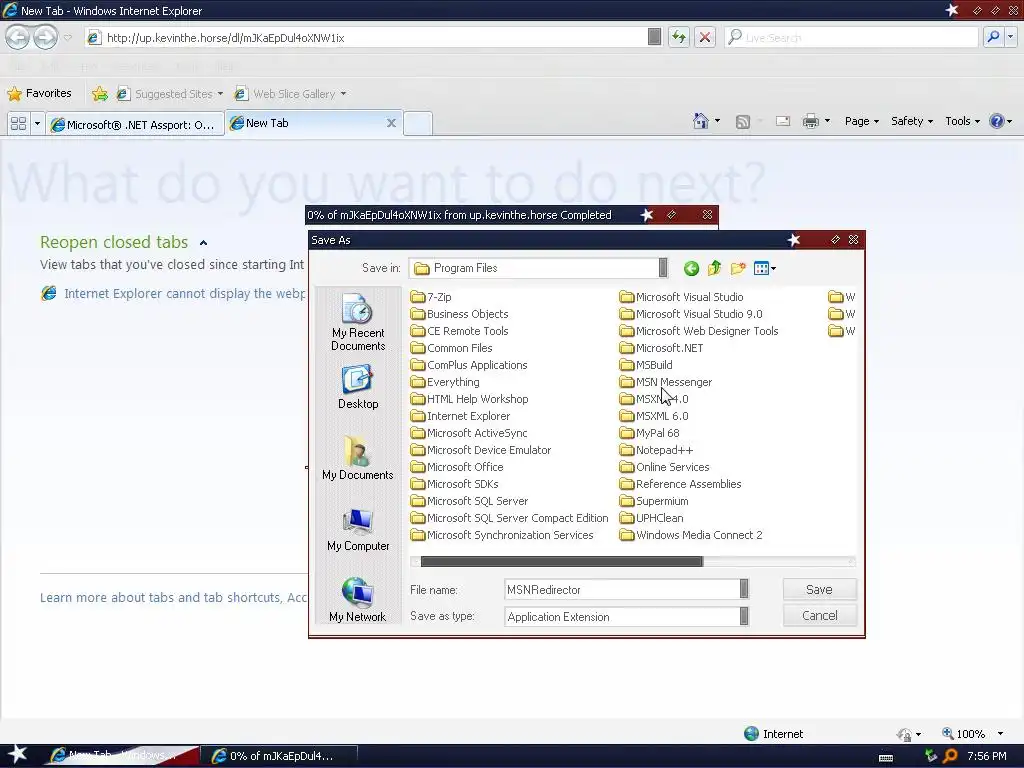Open the Page menu
Viewport: 1024px width, 768px height.
pos(861,121)
